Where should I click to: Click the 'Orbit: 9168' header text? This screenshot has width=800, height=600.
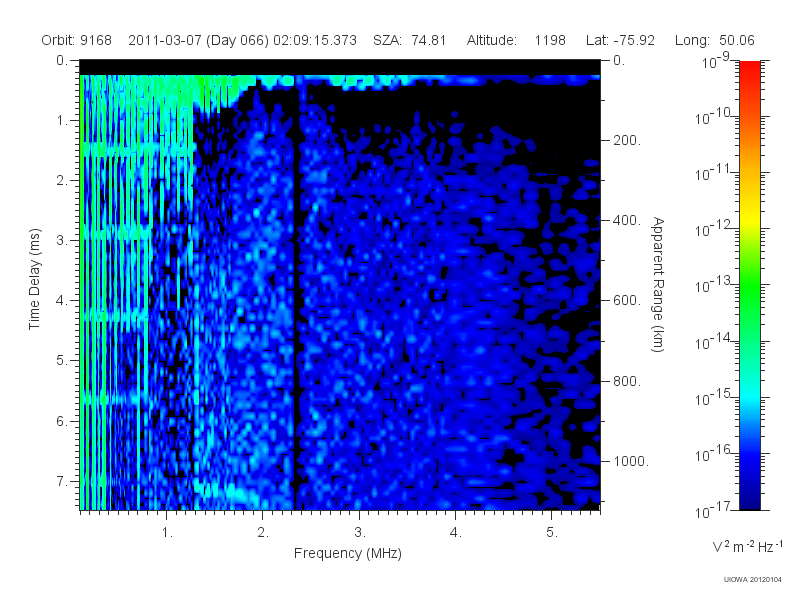click(77, 40)
